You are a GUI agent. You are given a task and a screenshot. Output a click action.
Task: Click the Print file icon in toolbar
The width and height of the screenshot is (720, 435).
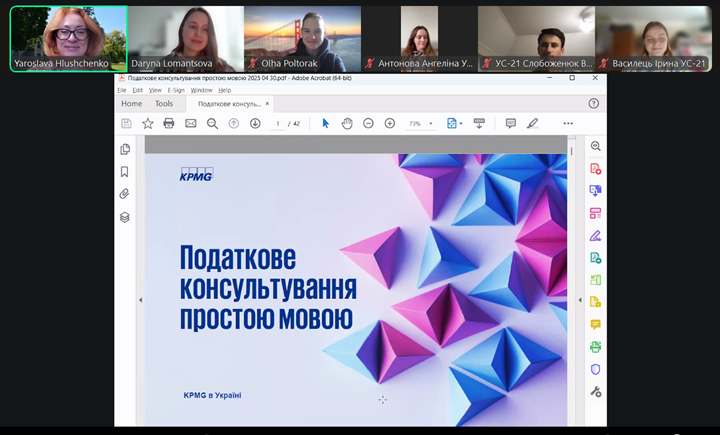[x=169, y=123]
